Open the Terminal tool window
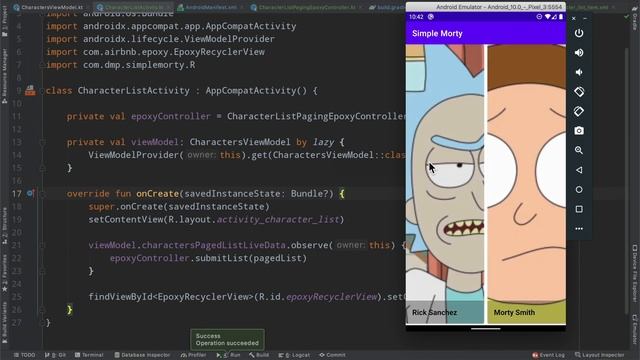 tap(89, 355)
